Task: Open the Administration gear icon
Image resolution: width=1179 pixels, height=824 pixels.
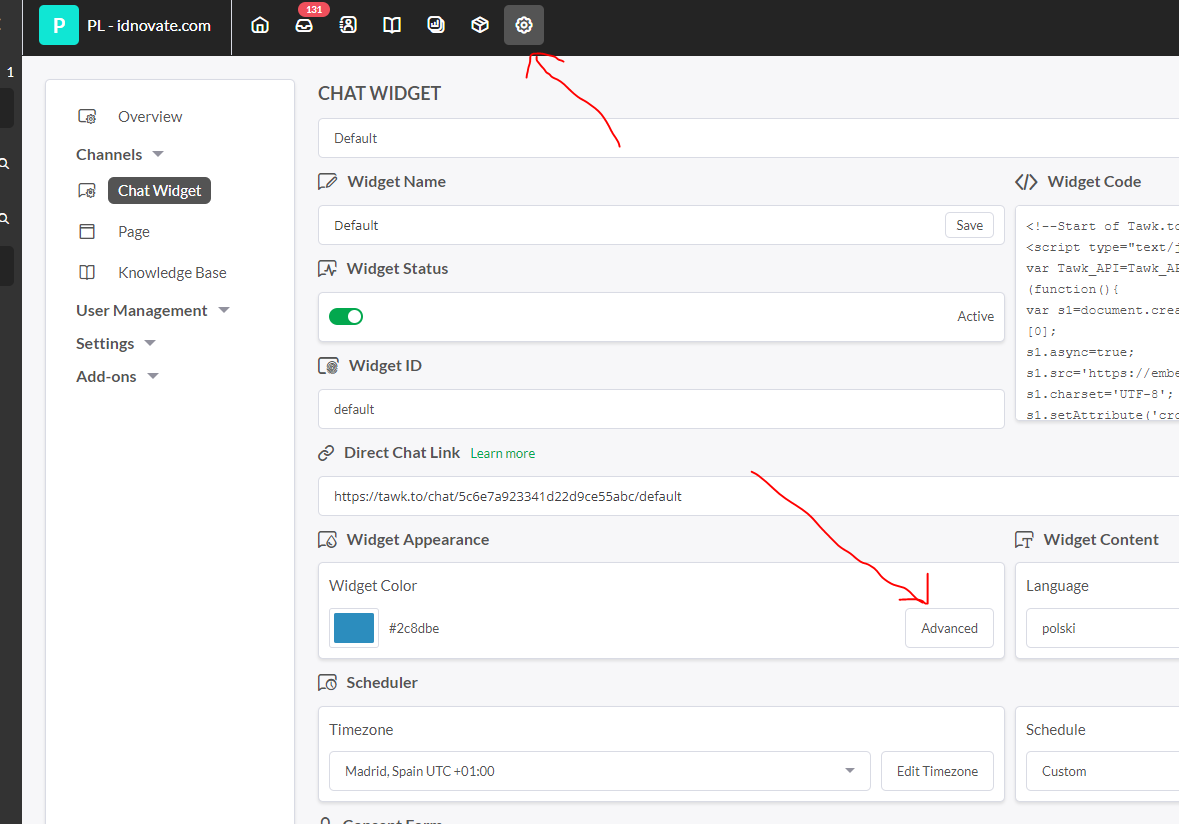Action: click(x=524, y=25)
